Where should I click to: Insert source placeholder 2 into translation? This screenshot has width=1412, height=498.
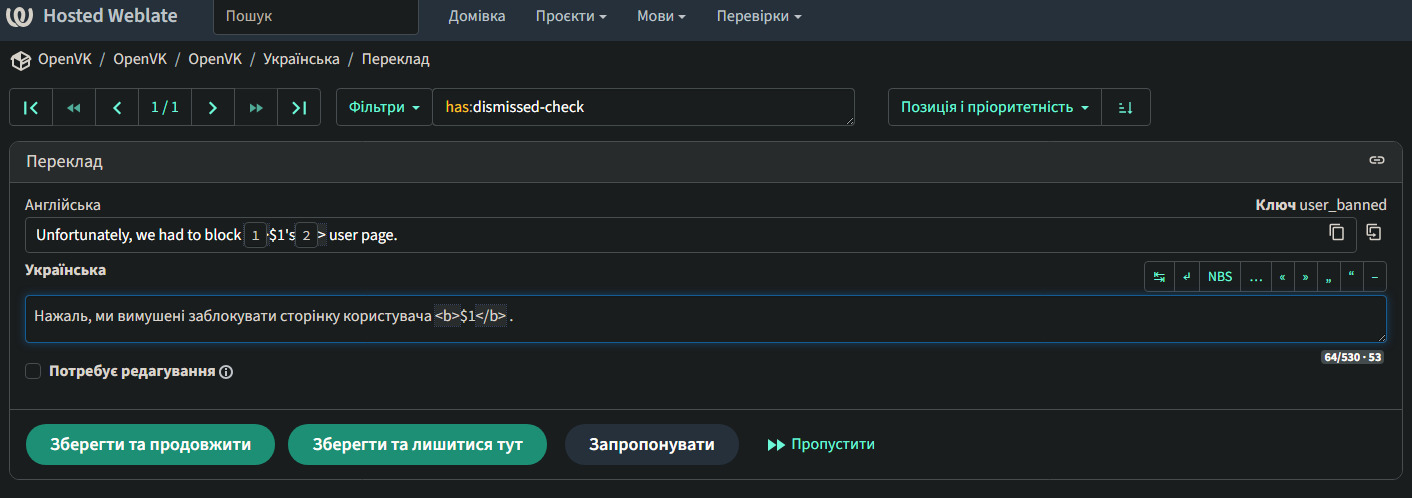pos(306,235)
